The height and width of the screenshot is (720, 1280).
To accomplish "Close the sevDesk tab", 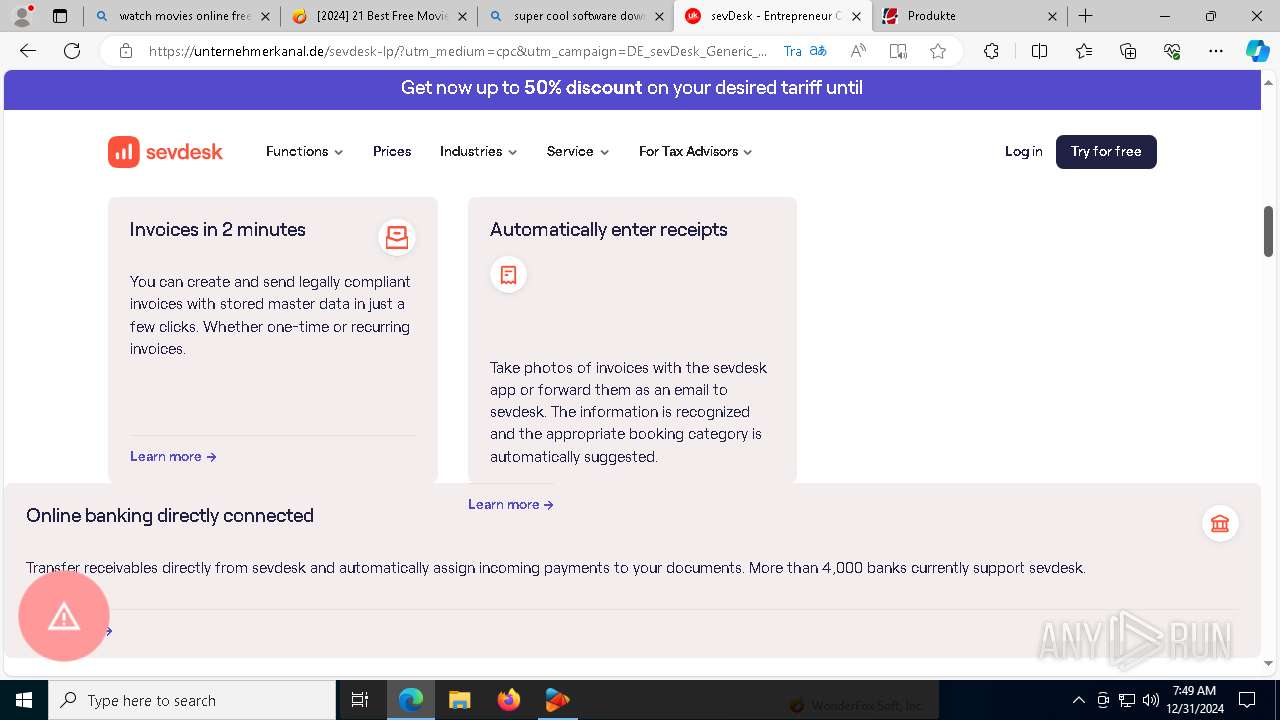I will 856,16.
